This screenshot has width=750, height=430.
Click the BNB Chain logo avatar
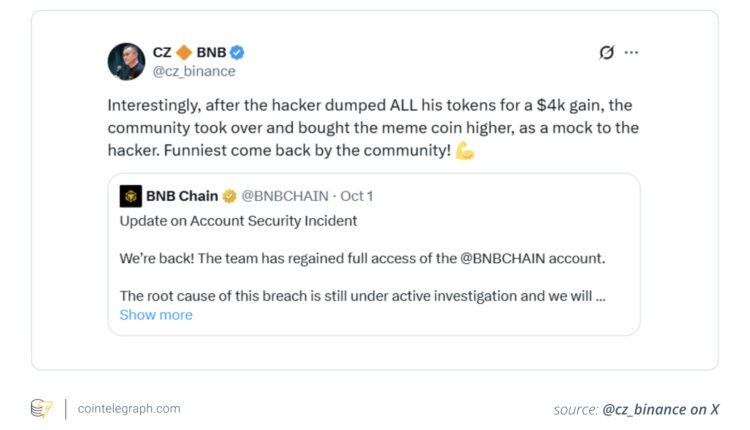(130, 196)
